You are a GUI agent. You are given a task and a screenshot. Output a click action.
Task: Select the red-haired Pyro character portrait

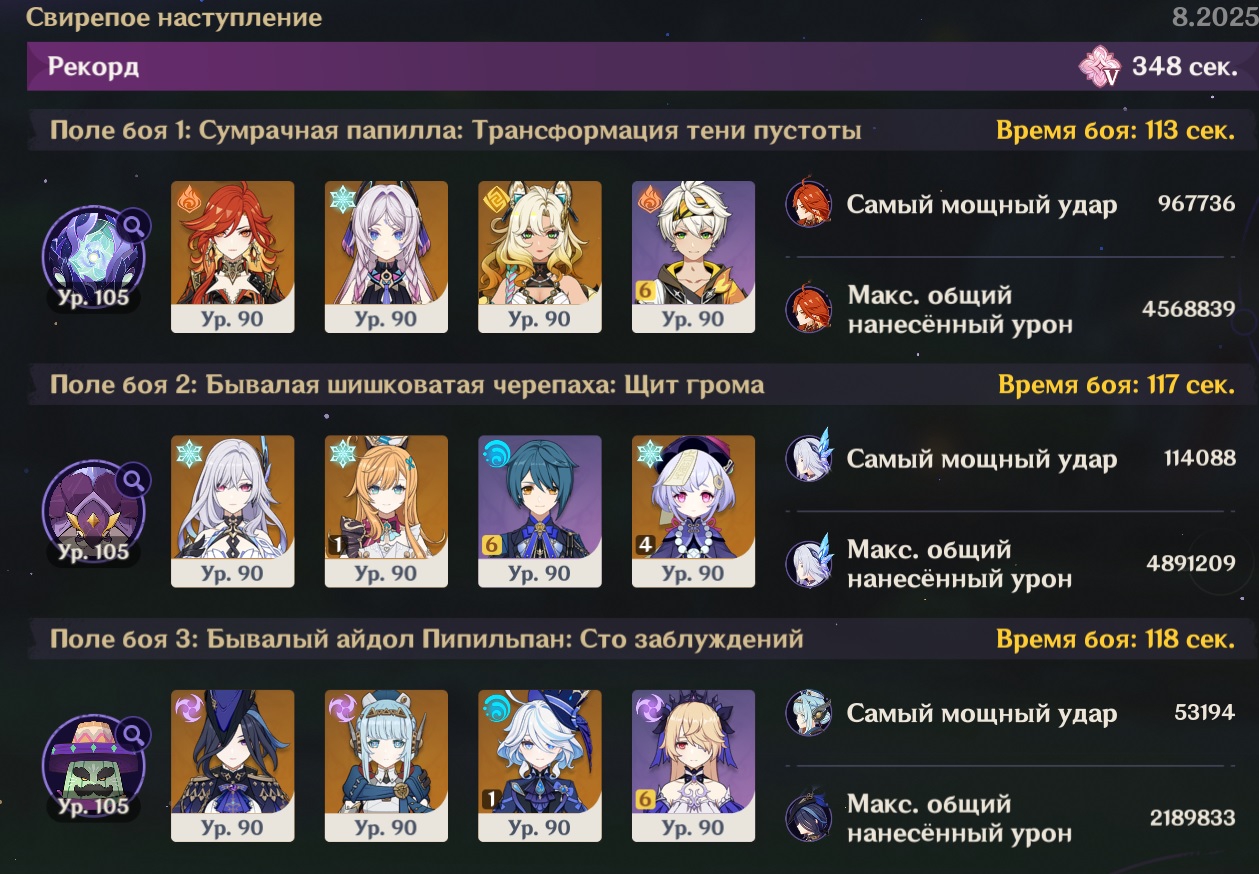coord(233,257)
